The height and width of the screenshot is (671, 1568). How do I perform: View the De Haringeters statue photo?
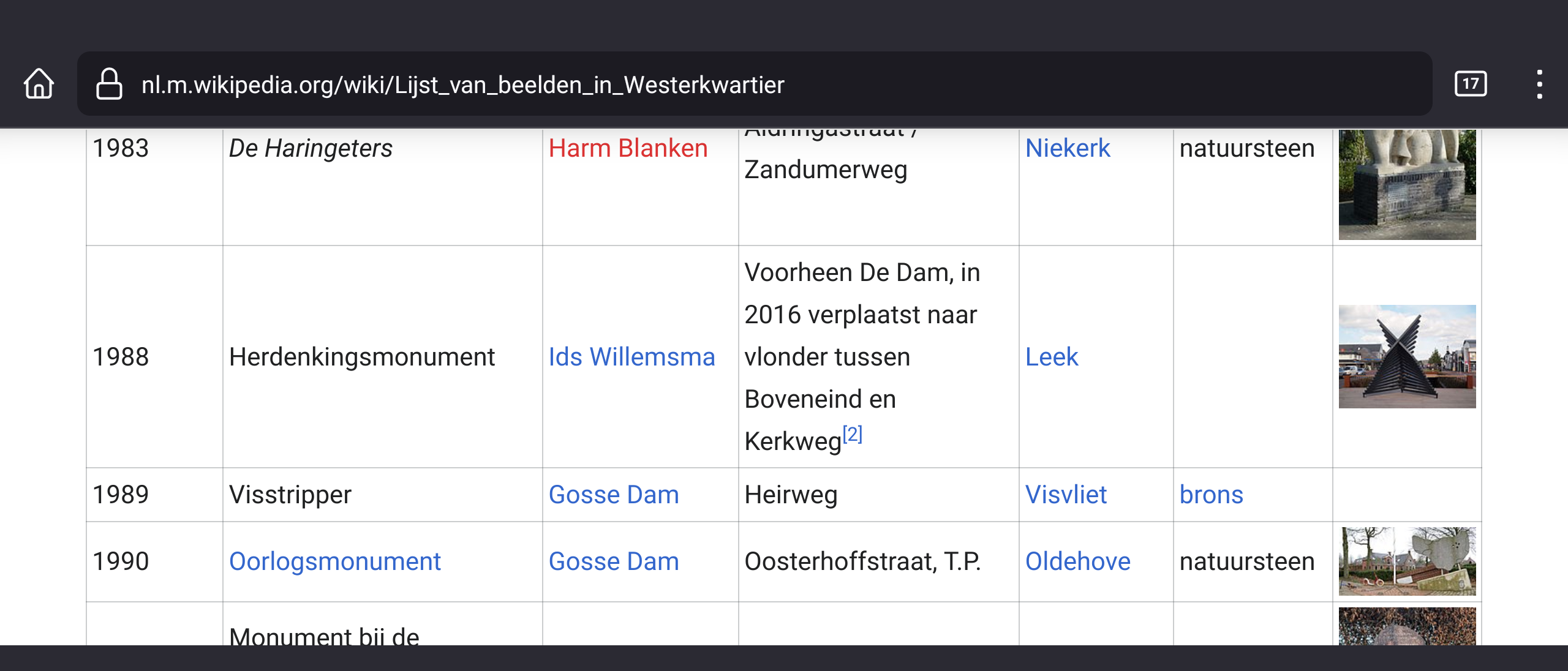click(x=1407, y=184)
